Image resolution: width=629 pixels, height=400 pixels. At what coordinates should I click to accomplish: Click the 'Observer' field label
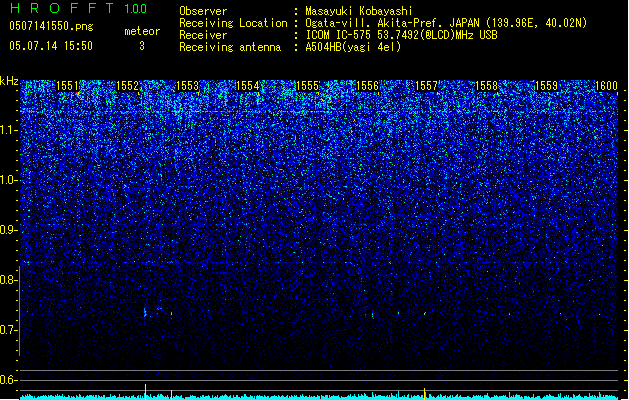click(203, 11)
